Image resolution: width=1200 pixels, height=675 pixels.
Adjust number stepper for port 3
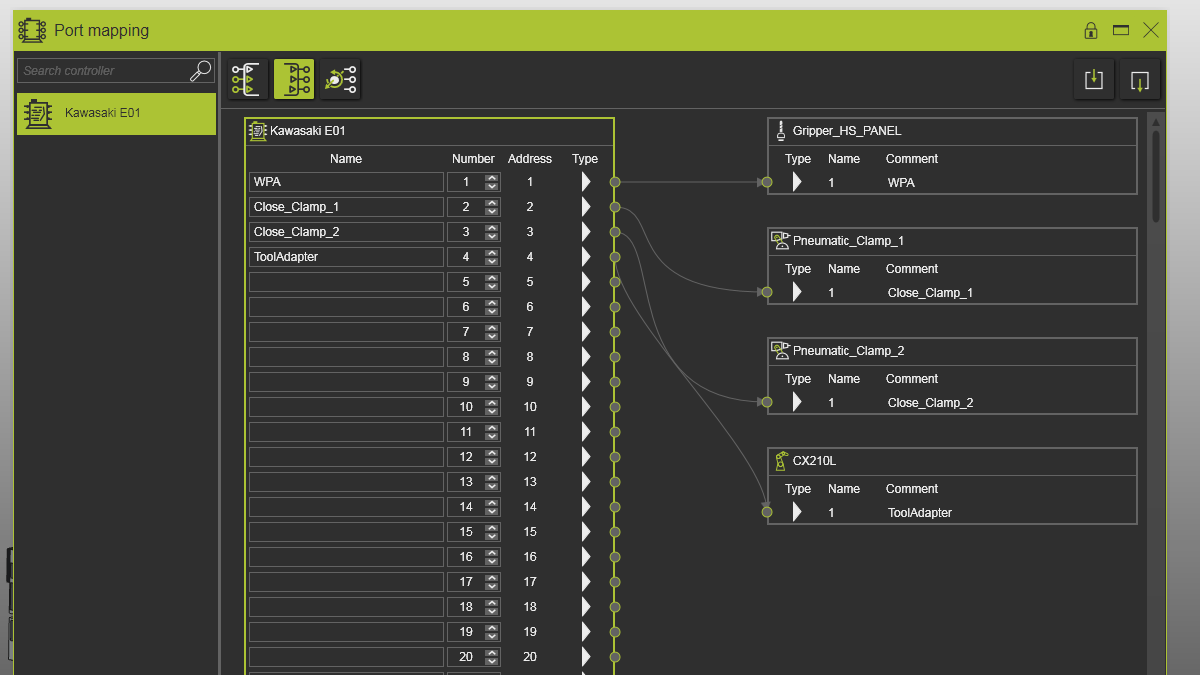pos(491,232)
